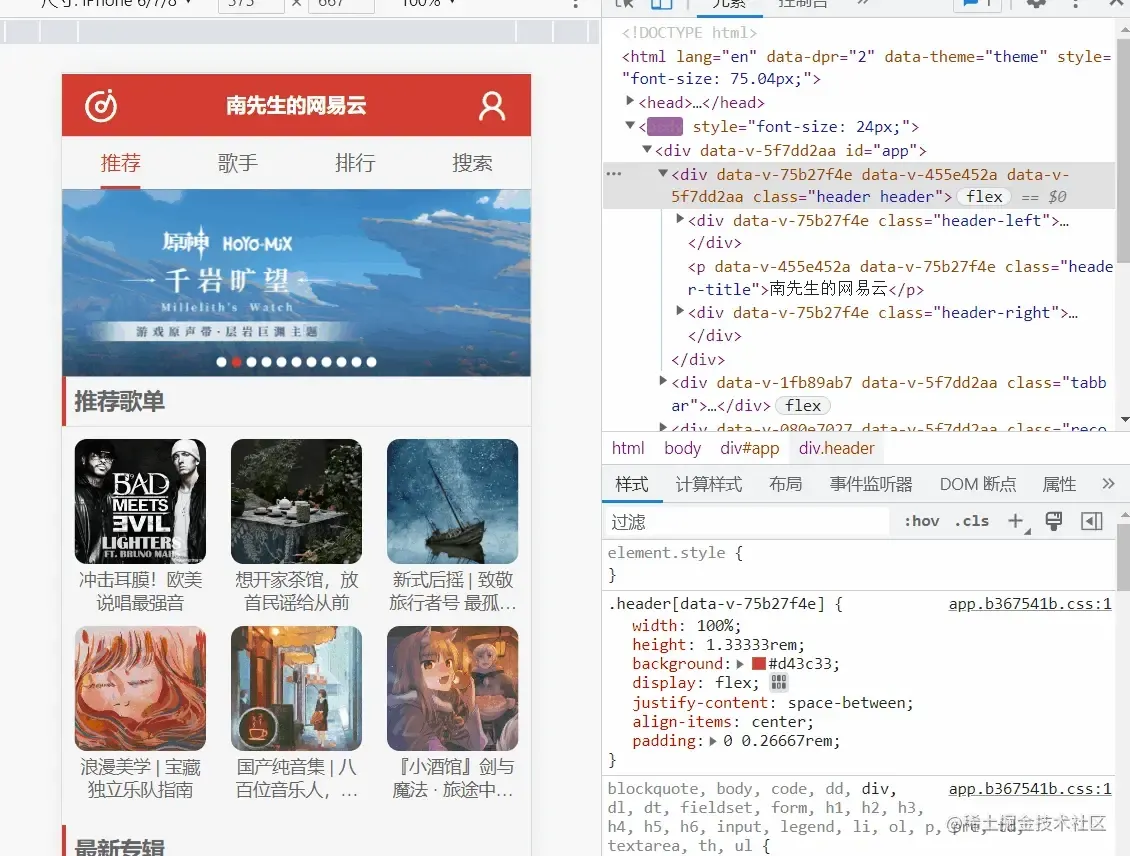The width and height of the screenshot is (1130, 856).
Task: Select html in the breadcrumb bar
Action: click(x=628, y=448)
